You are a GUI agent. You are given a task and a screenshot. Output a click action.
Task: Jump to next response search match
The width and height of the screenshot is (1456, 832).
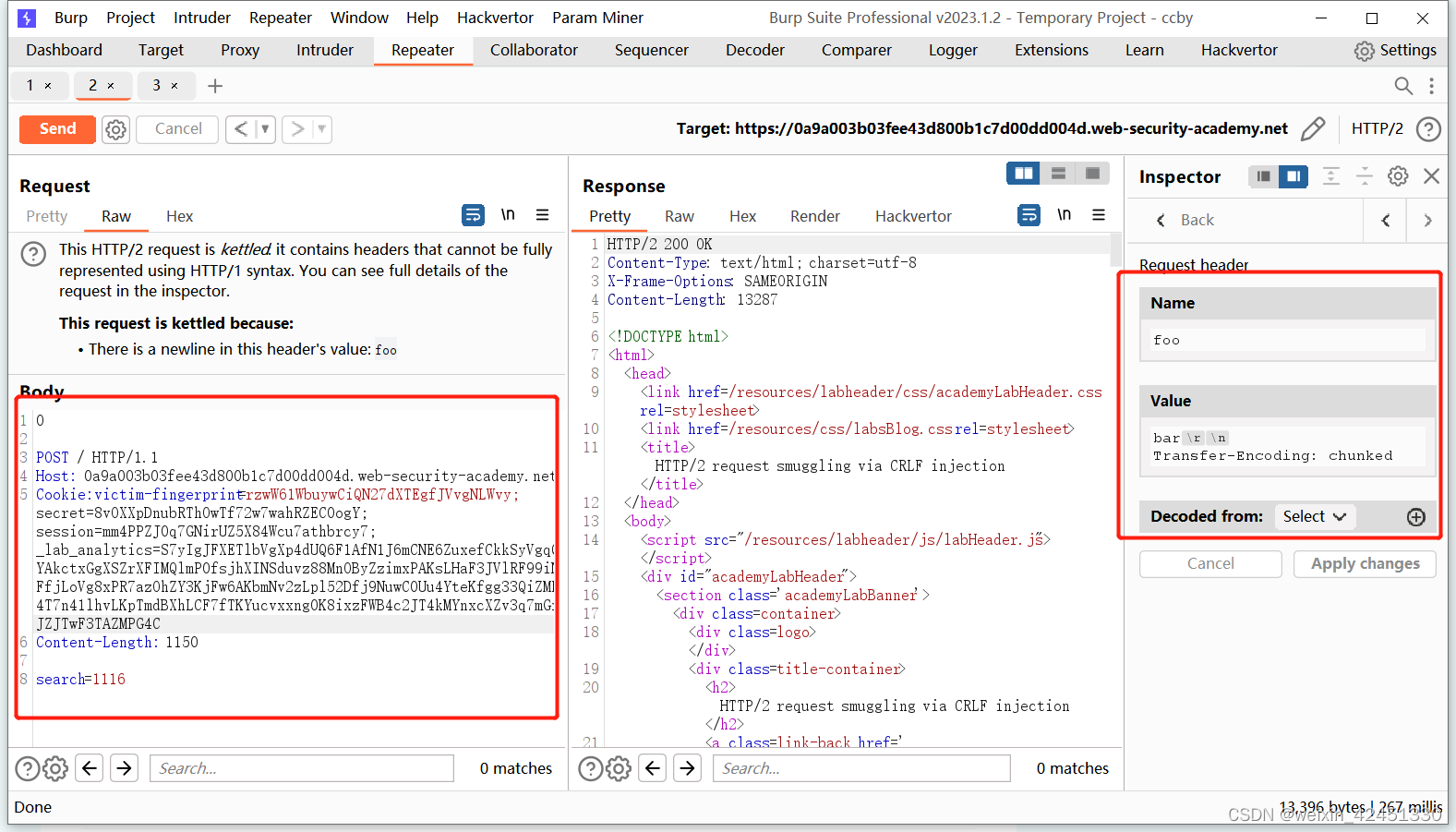[x=688, y=768]
